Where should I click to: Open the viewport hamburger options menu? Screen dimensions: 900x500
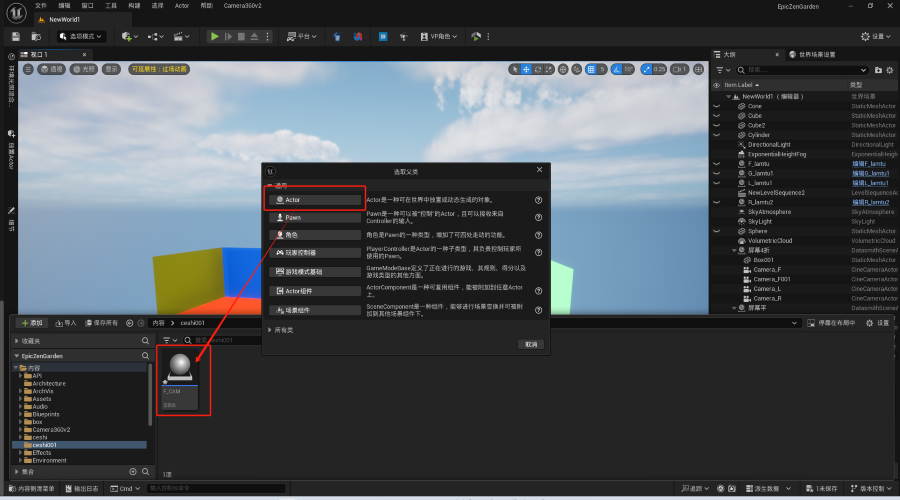28,69
